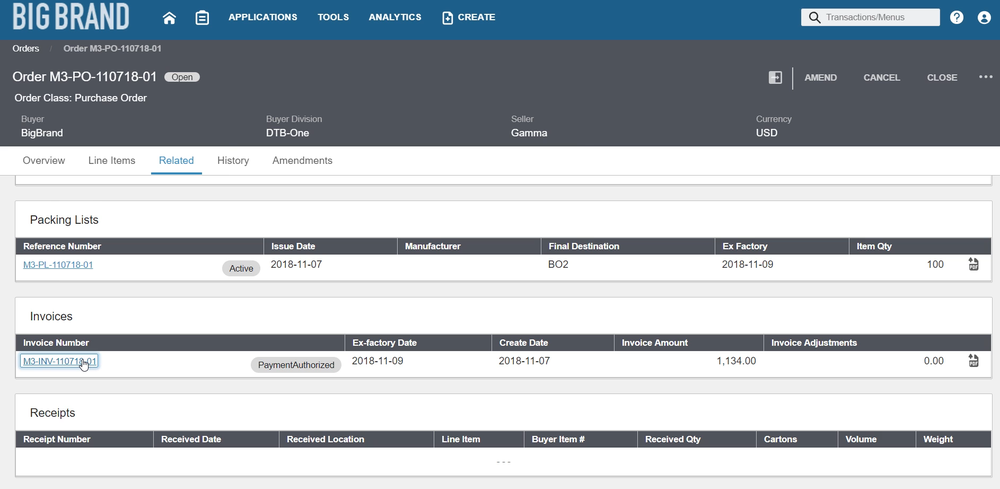Click the Buyer Item # column header
This screenshot has height=489, width=1000.
(x=580, y=439)
